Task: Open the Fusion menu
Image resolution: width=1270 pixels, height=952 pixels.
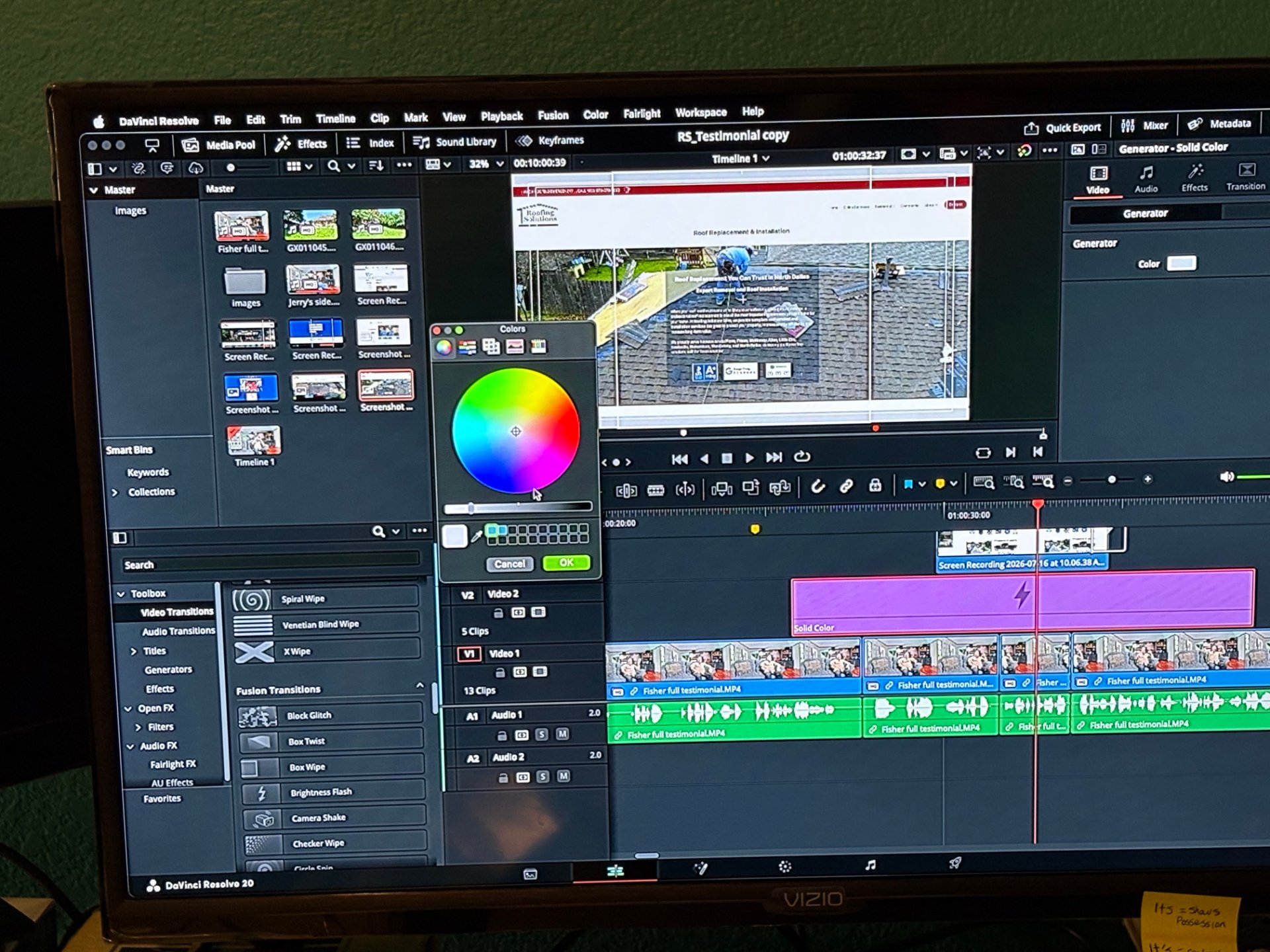Action: (553, 116)
